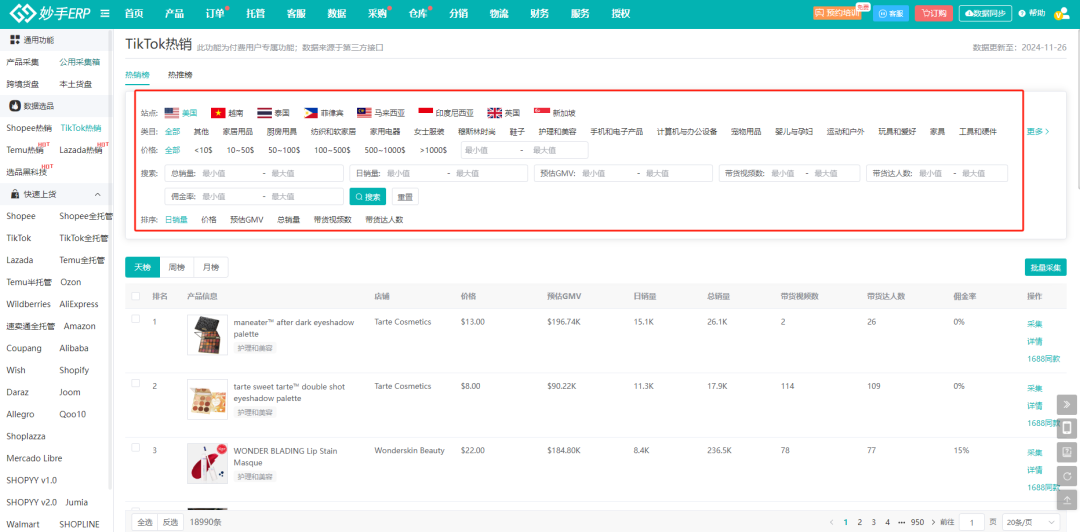Sort by 预估GMV
The height and width of the screenshot is (532, 1080).
[247, 220]
